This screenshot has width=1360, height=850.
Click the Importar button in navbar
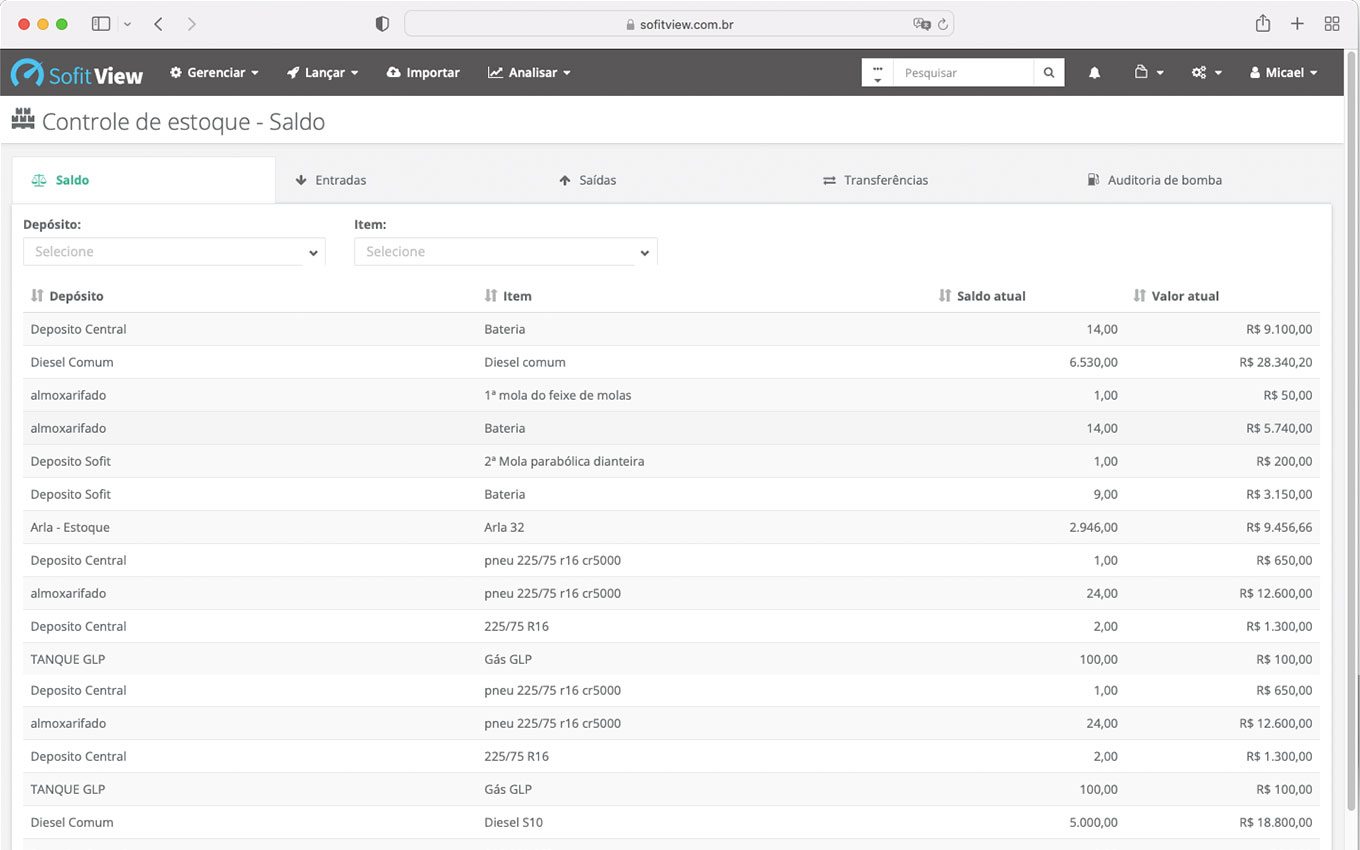(x=423, y=73)
